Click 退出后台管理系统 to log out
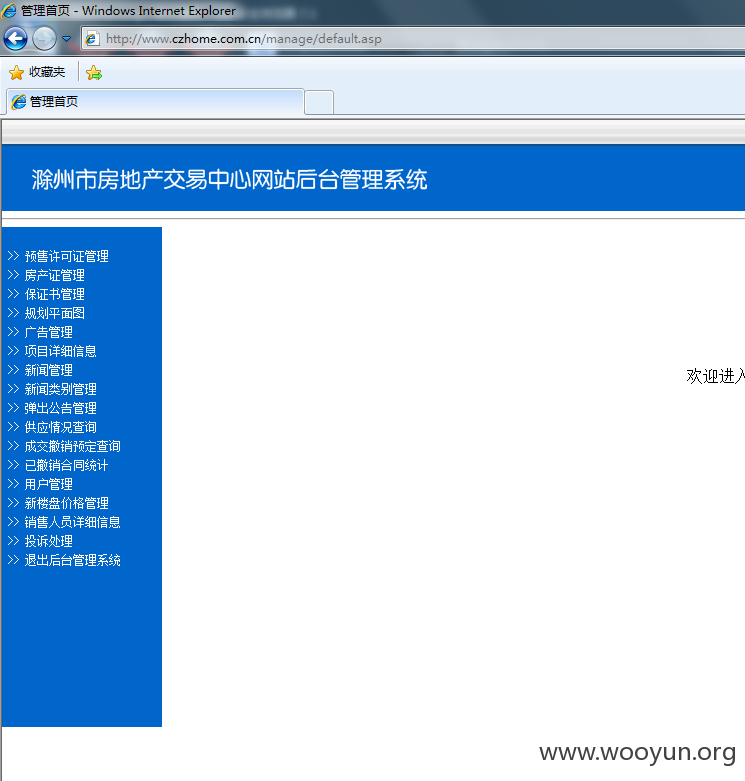Image resolution: width=745 pixels, height=781 pixels. pyautogui.click(x=72, y=560)
